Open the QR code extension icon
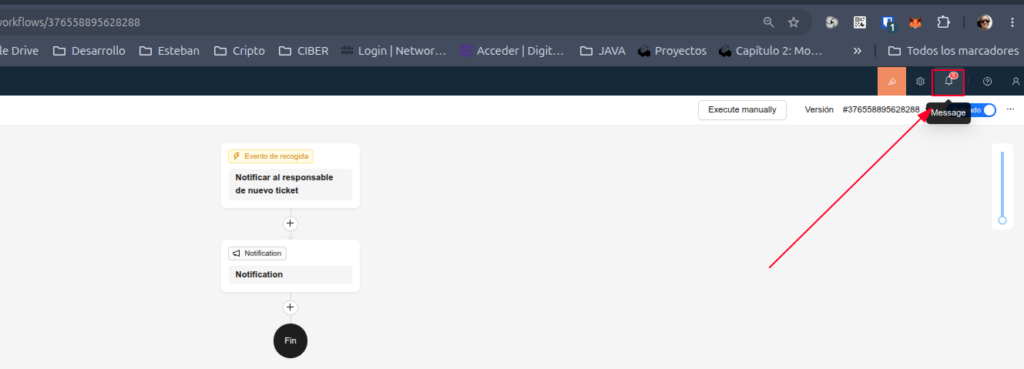 click(860, 22)
